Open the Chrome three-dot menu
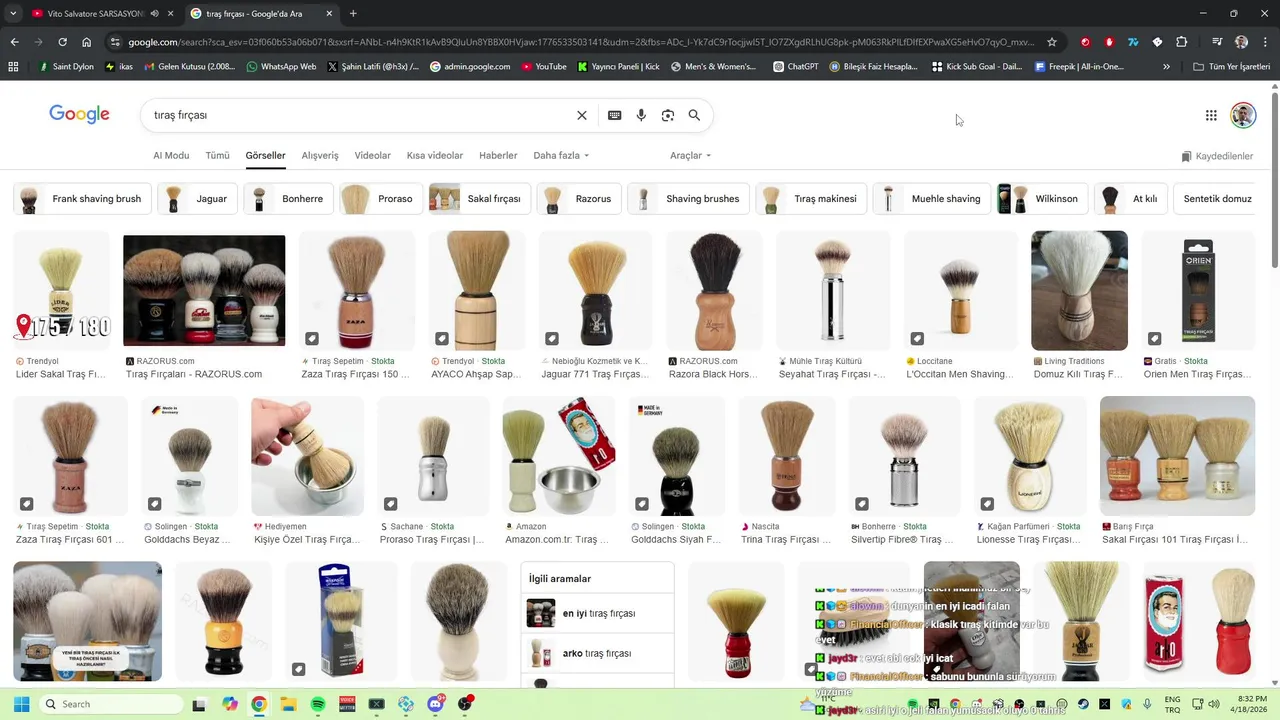The height and width of the screenshot is (720, 1280). point(1266,42)
